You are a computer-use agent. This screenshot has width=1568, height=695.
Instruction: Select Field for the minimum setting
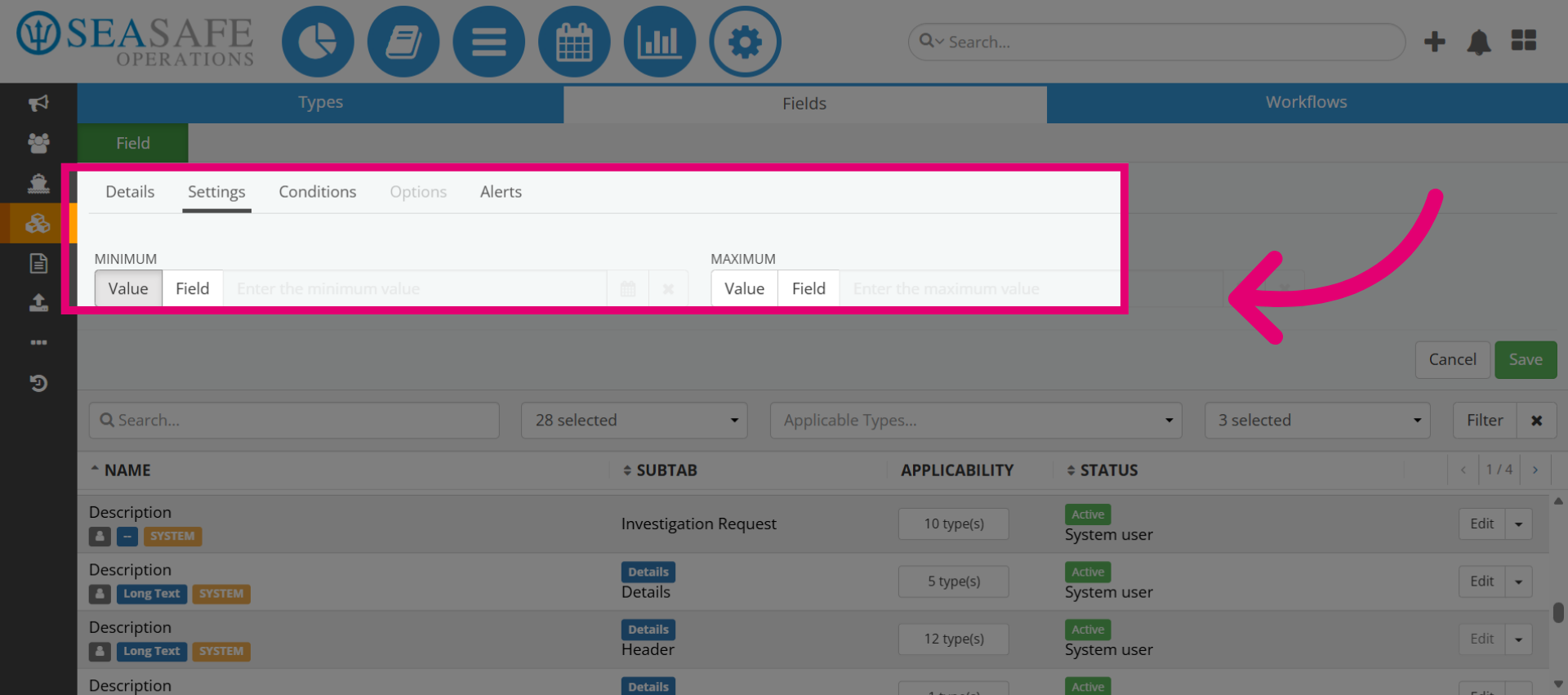pyautogui.click(x=193, y=289)
